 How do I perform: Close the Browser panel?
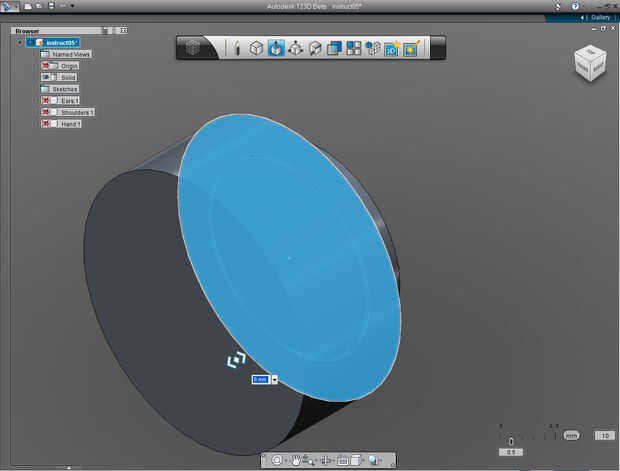coord(123,30)
